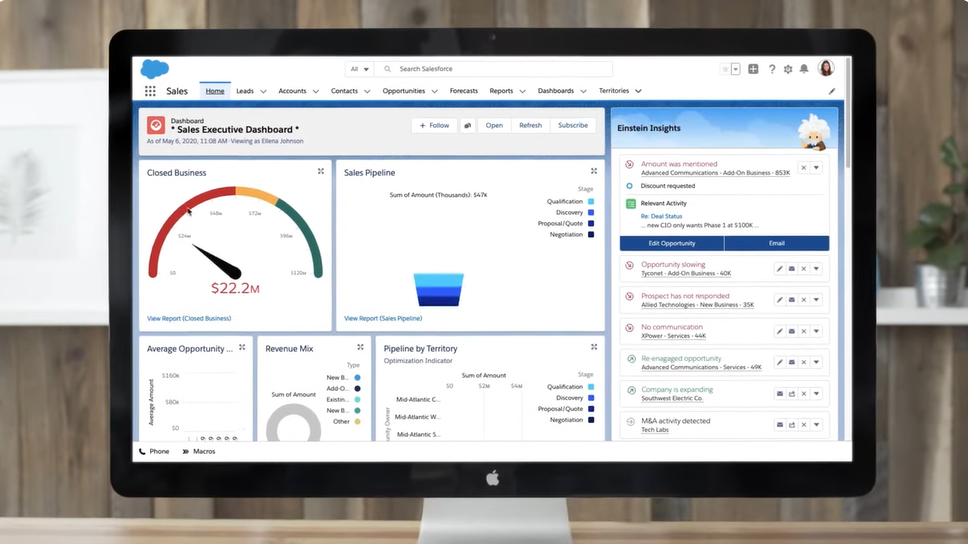Click edit pencil on Opportunity slowing insight
This screenshot has height=544, width=968.
click(x=779, y=269)
